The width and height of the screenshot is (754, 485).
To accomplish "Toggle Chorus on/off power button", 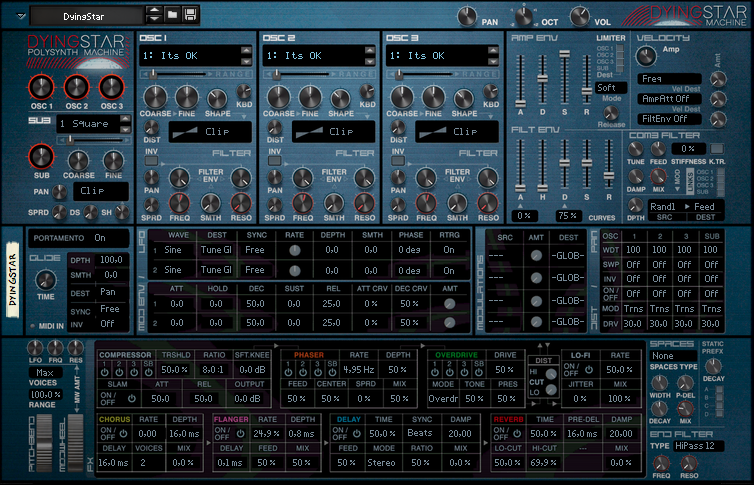I will 123,434.
